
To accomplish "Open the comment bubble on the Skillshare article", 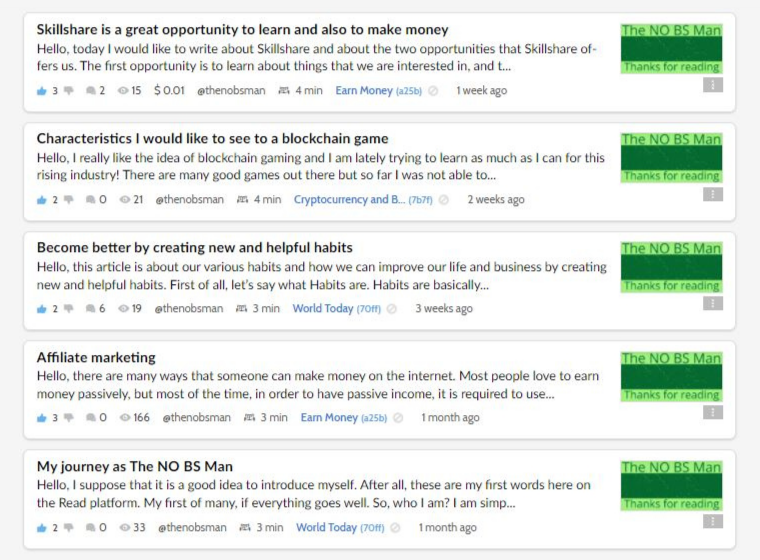I will (x=90, y=91).
